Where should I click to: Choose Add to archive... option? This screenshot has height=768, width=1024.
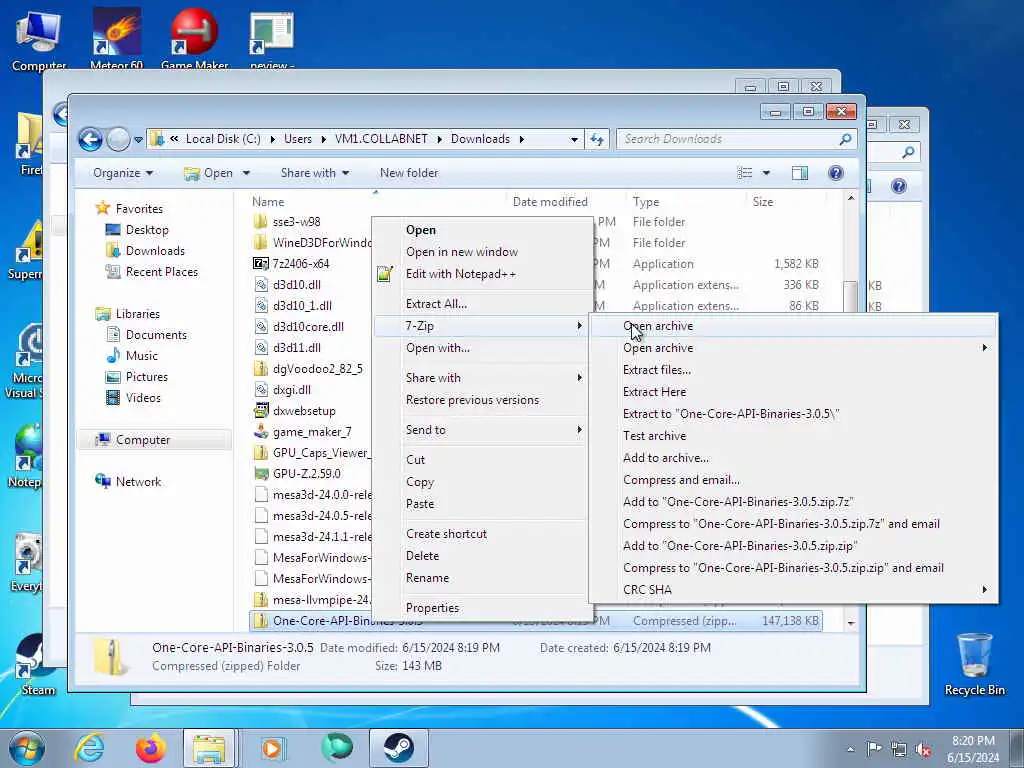coord(665,458)
